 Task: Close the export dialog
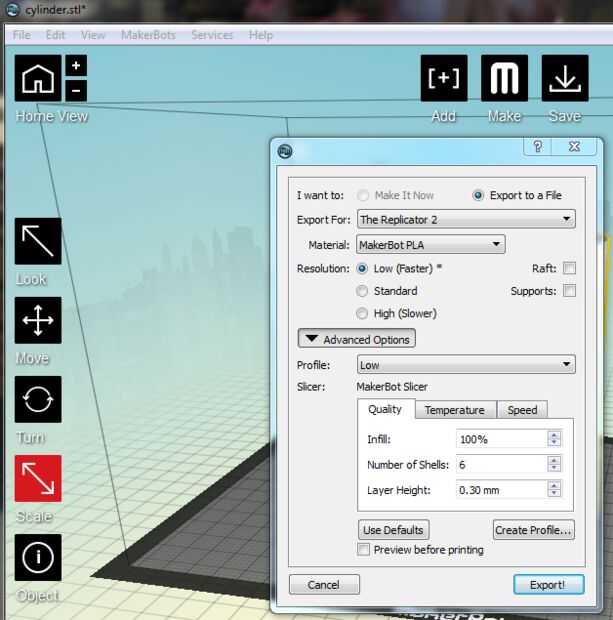(x=574, y=147)
